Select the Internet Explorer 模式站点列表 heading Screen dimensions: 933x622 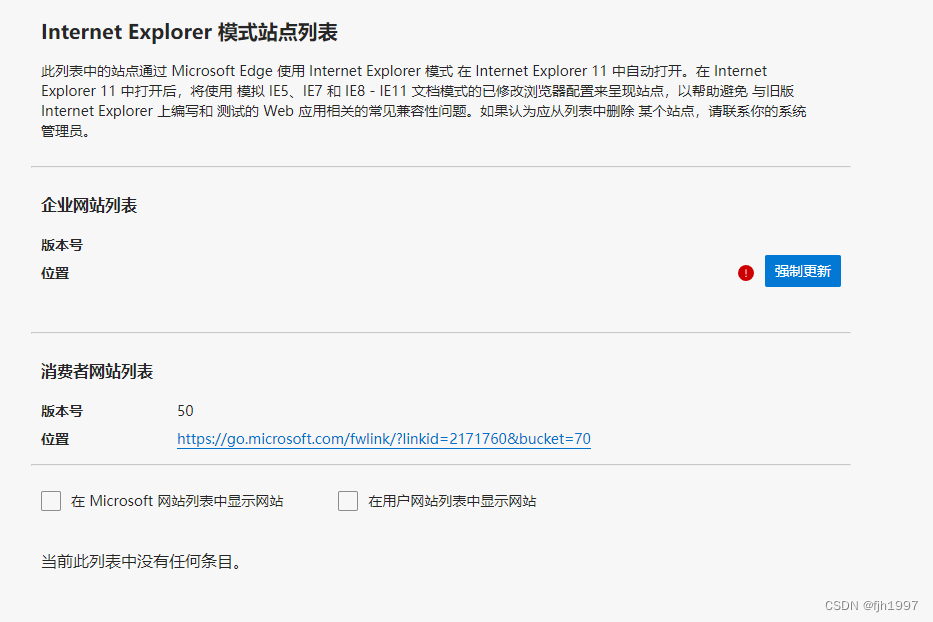point(189,32)
